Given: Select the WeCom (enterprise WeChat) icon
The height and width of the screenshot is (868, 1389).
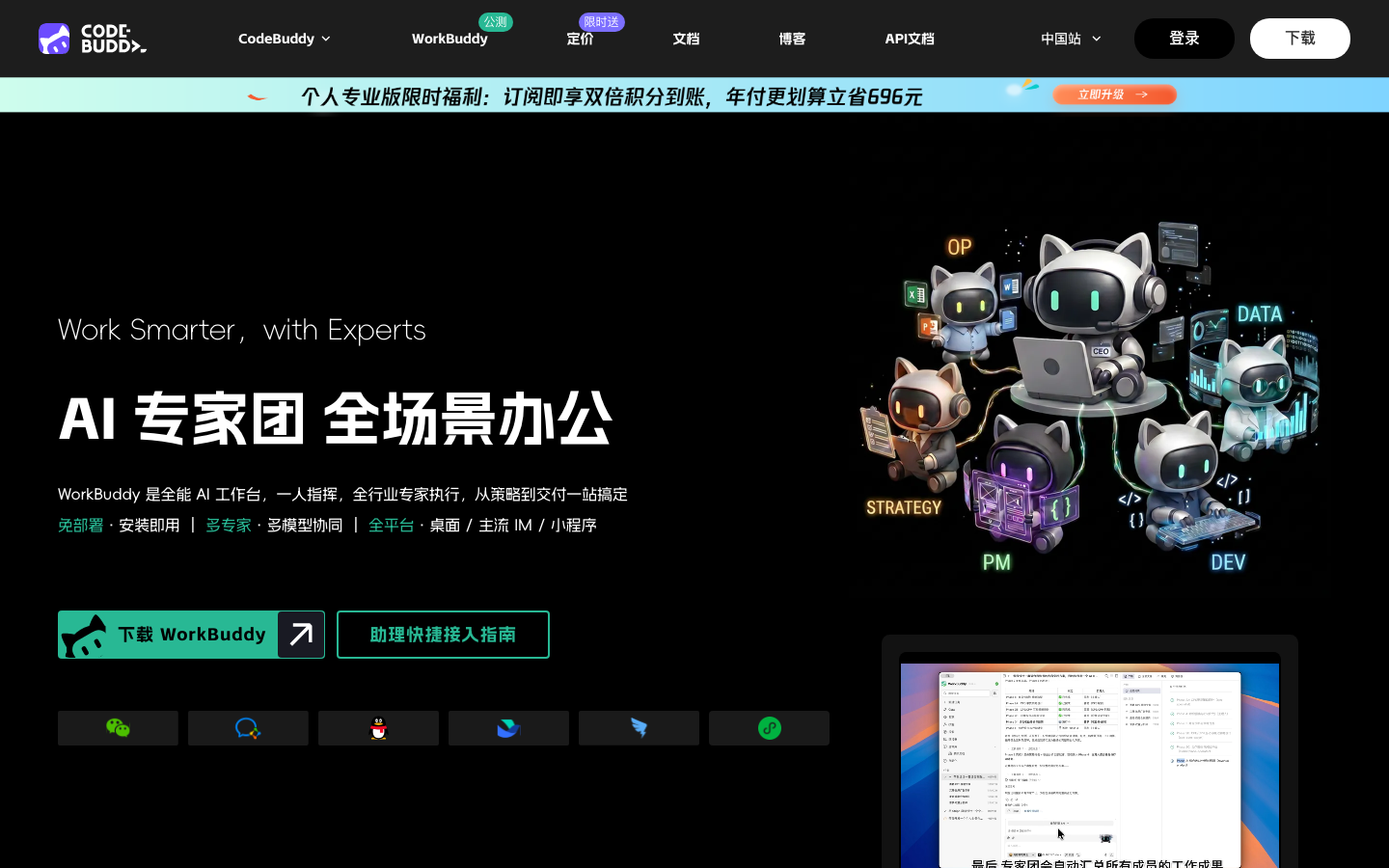Looking at the screenshot, I should [248, 728].
